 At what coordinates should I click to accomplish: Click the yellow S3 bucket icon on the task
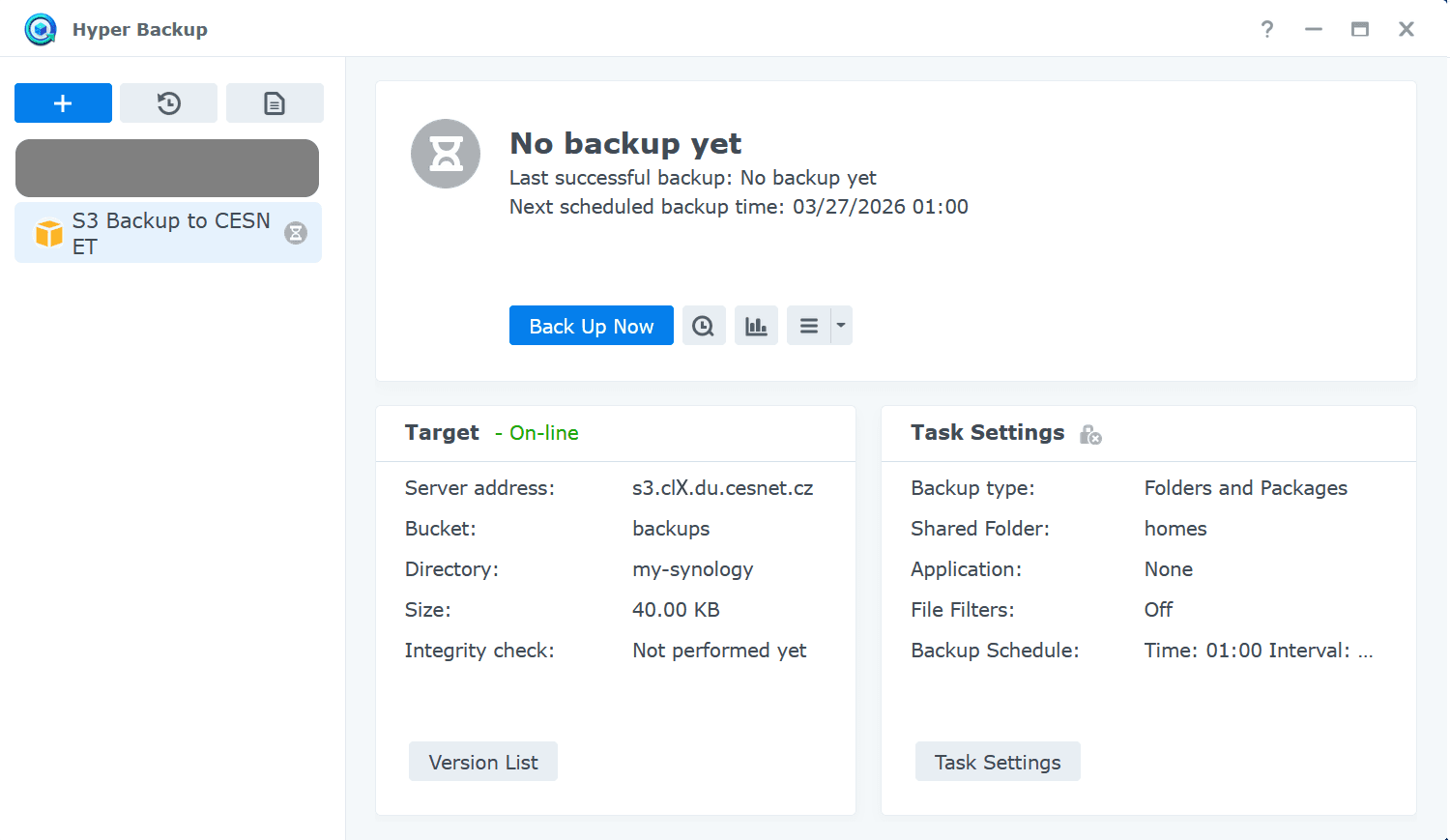pyautogui.click(x=47, y=233)
